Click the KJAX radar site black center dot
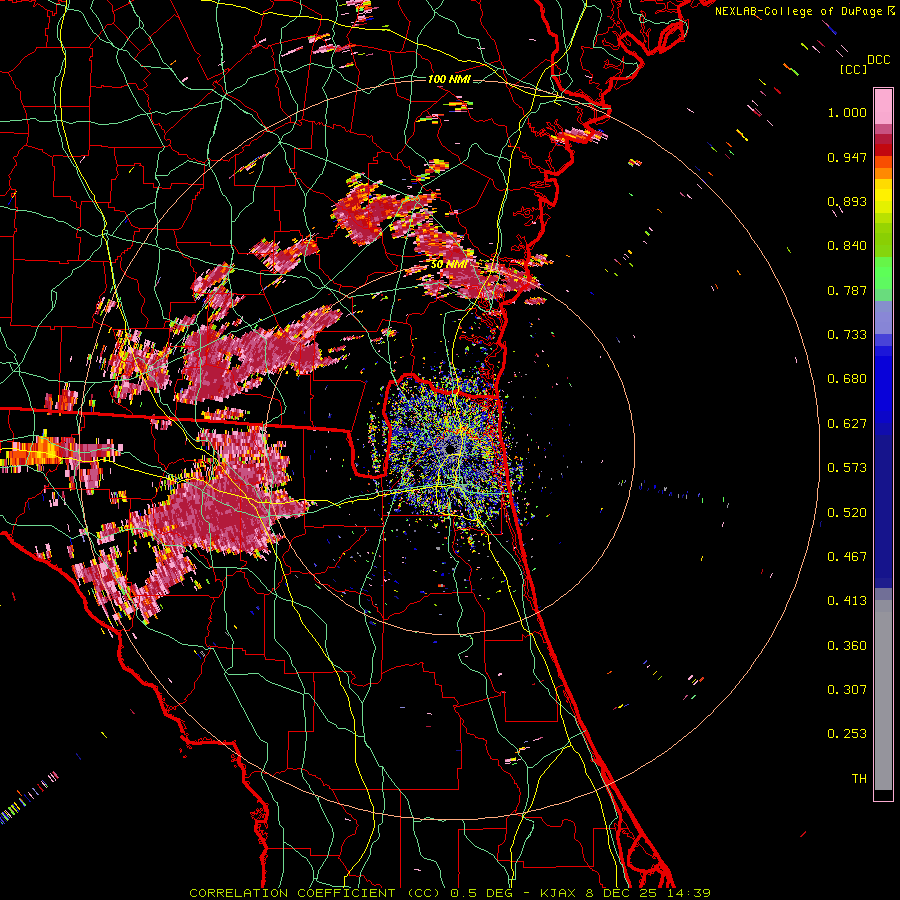Image resolution: width=900 pixels, height=900 pixels. (450, 448)
